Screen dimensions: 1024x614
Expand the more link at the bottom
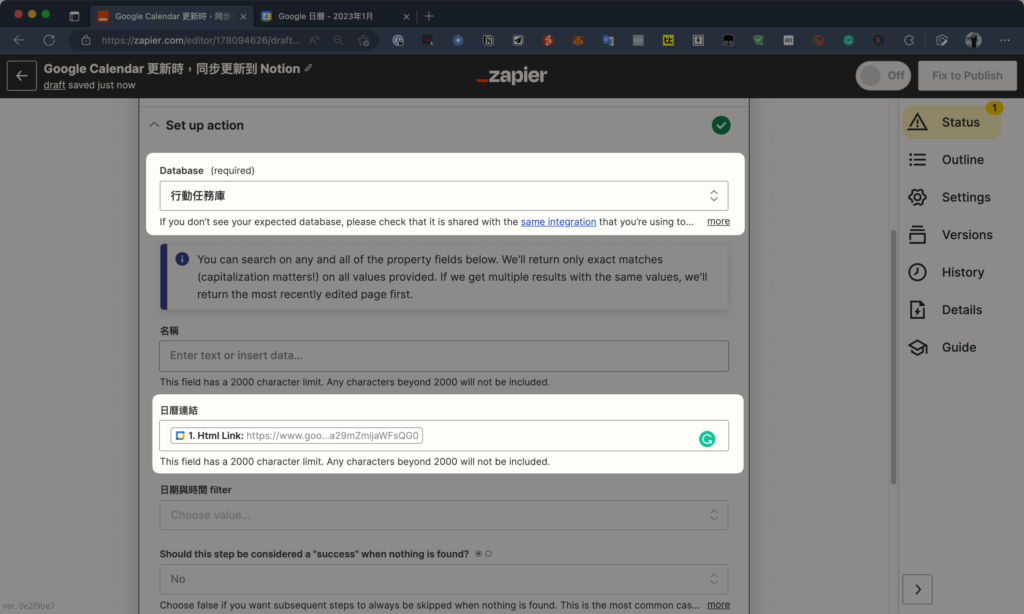pos(718,605)
